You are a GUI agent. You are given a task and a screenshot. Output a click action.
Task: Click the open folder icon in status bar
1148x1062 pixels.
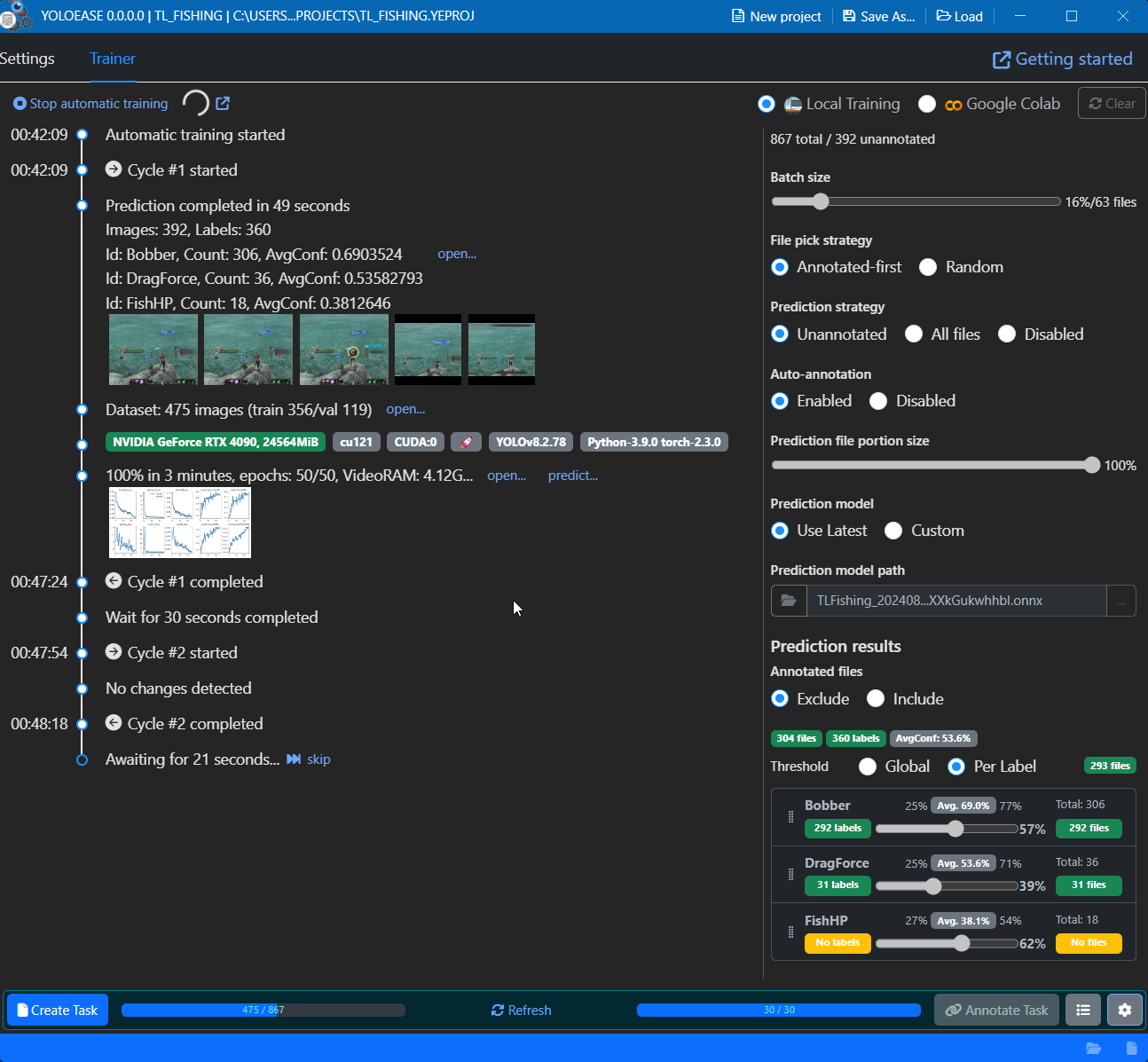click(x=1094, y=1048)
